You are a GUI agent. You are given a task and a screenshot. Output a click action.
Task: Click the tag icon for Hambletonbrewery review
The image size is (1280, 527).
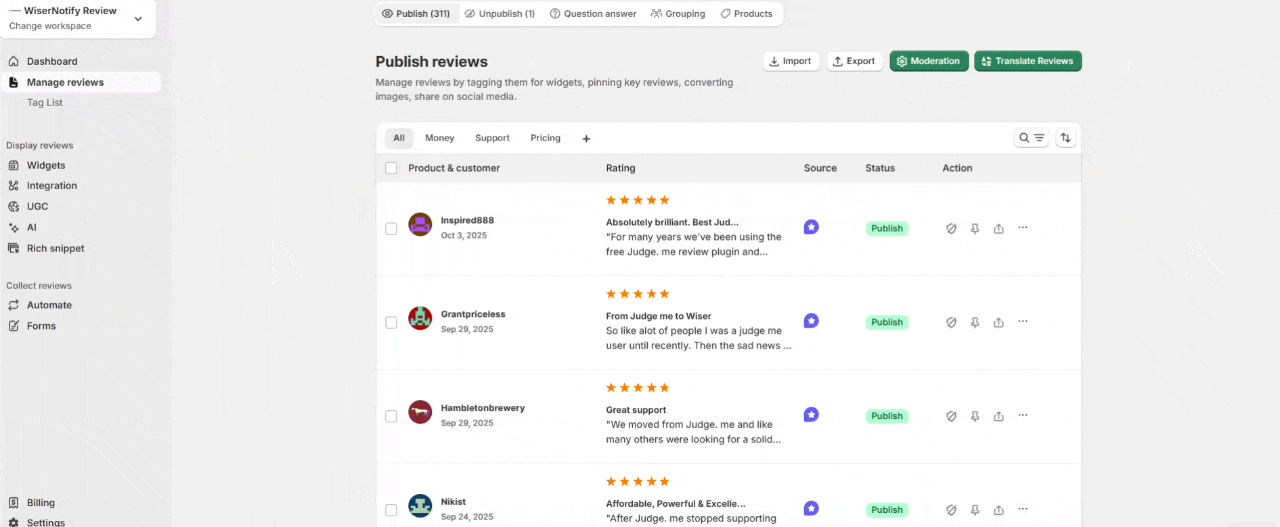click(x=951, y=416)
